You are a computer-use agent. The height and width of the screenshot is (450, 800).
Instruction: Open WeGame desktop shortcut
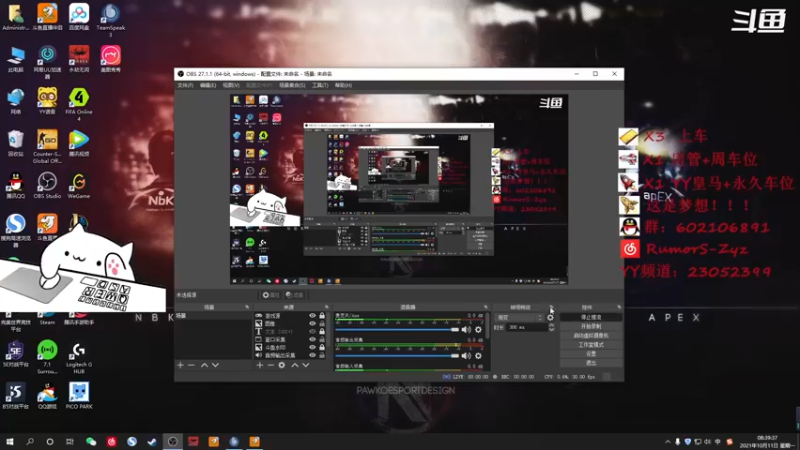pyautogui.click(x=79, y=185)
